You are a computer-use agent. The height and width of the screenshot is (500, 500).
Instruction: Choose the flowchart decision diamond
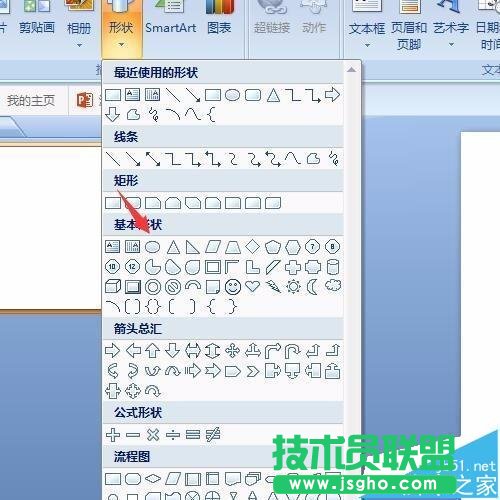tap(153, 479)
